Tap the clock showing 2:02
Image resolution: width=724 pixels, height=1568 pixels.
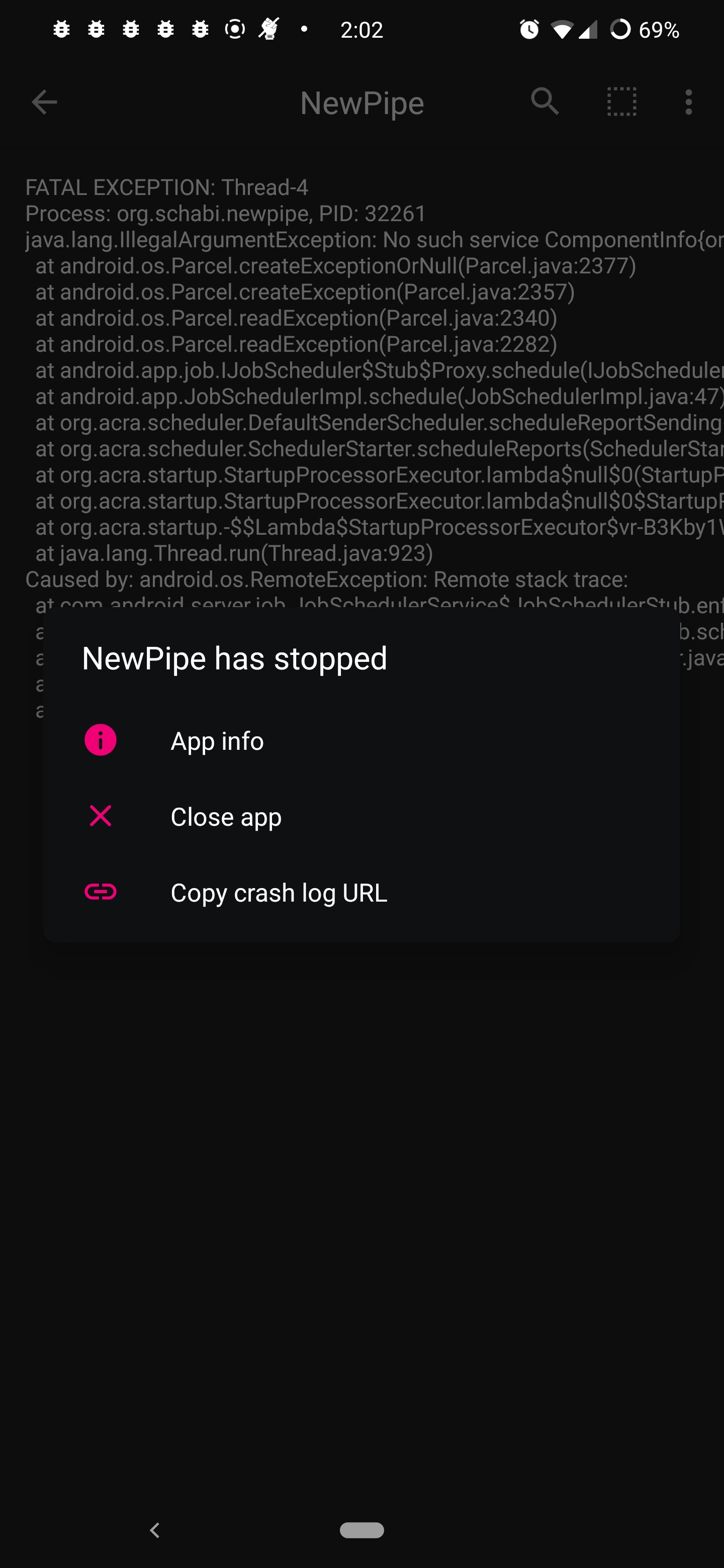pos(363,29)
